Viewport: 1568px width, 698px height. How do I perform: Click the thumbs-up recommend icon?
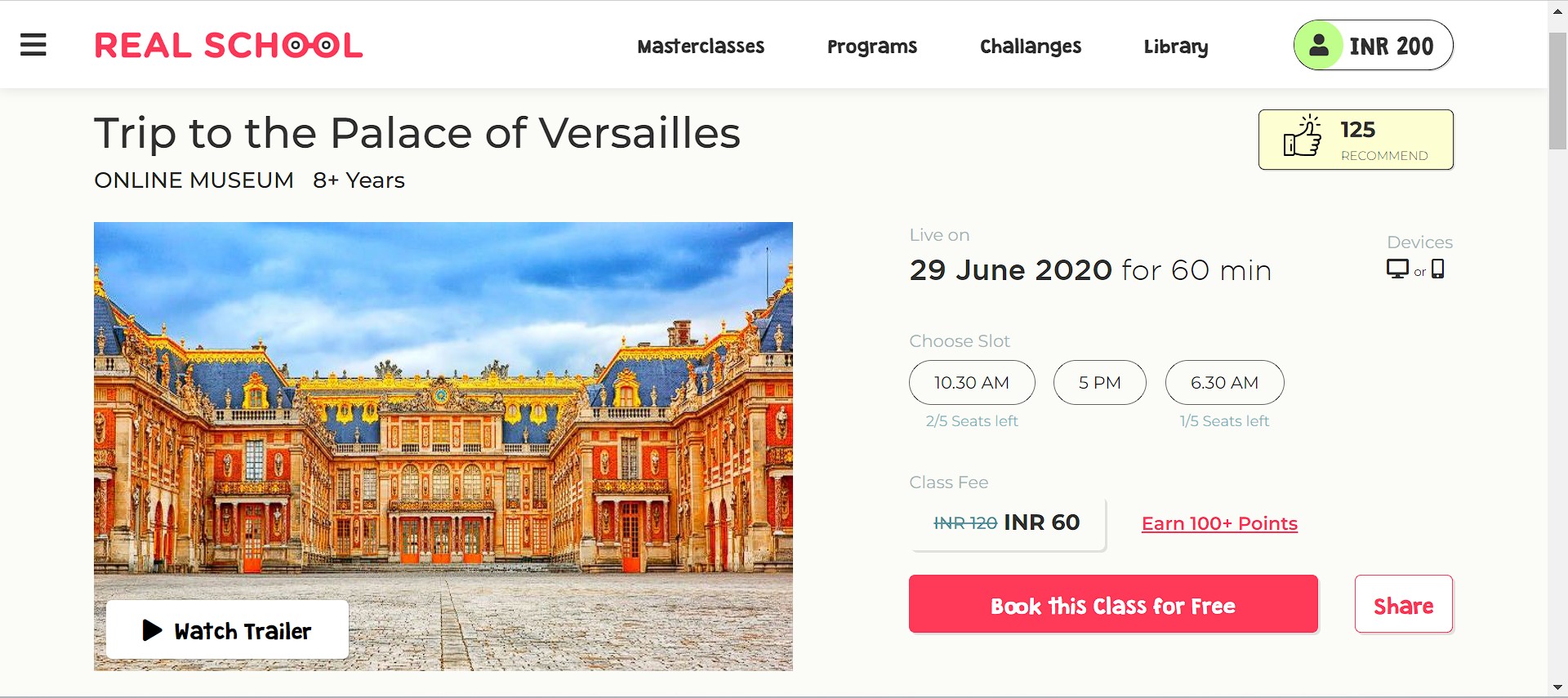(x=1303, y=136)
